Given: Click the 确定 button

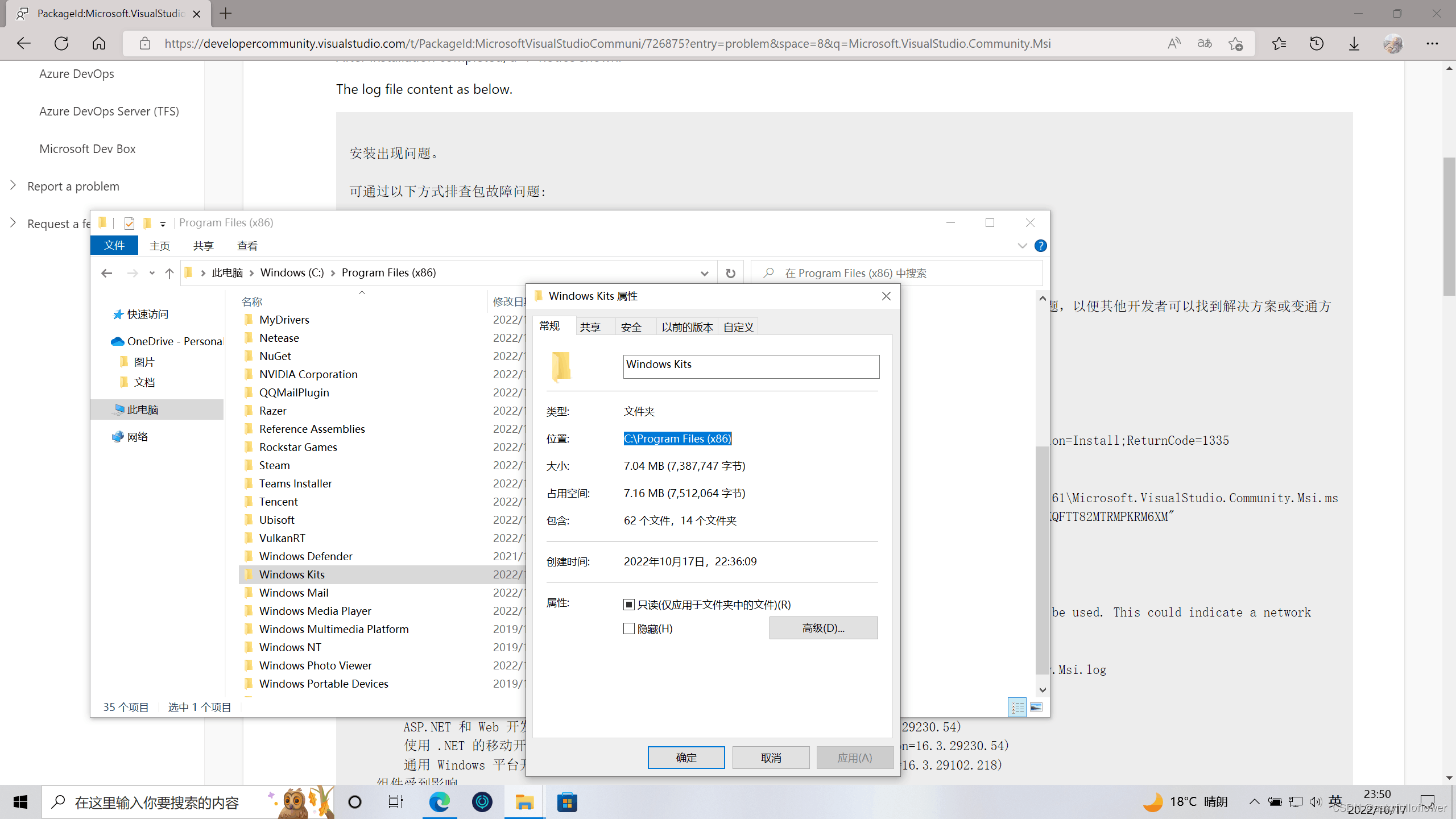Looking at the screenshot, I should tap(686, 758).
